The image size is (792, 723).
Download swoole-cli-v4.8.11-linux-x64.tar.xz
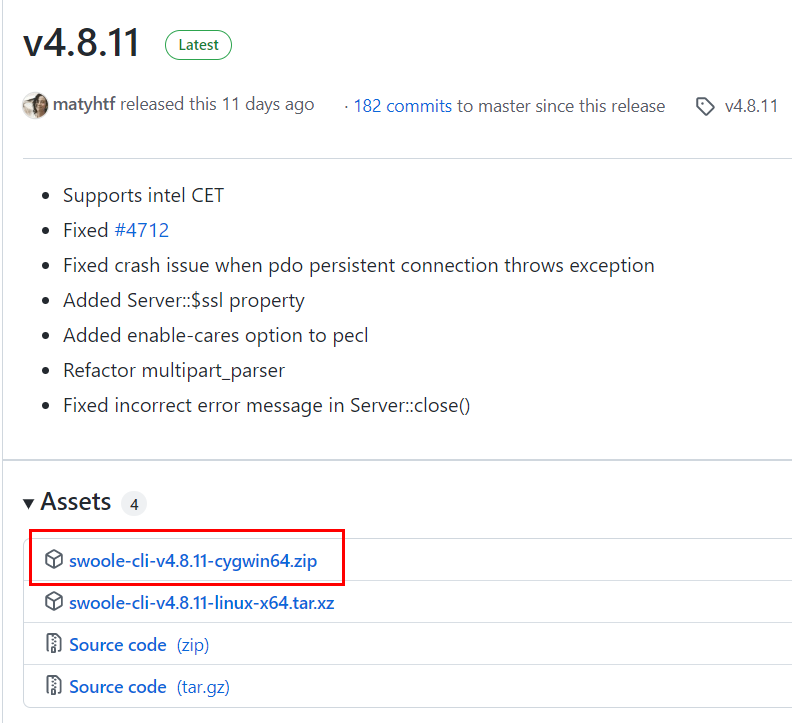(x=201, y=602)
